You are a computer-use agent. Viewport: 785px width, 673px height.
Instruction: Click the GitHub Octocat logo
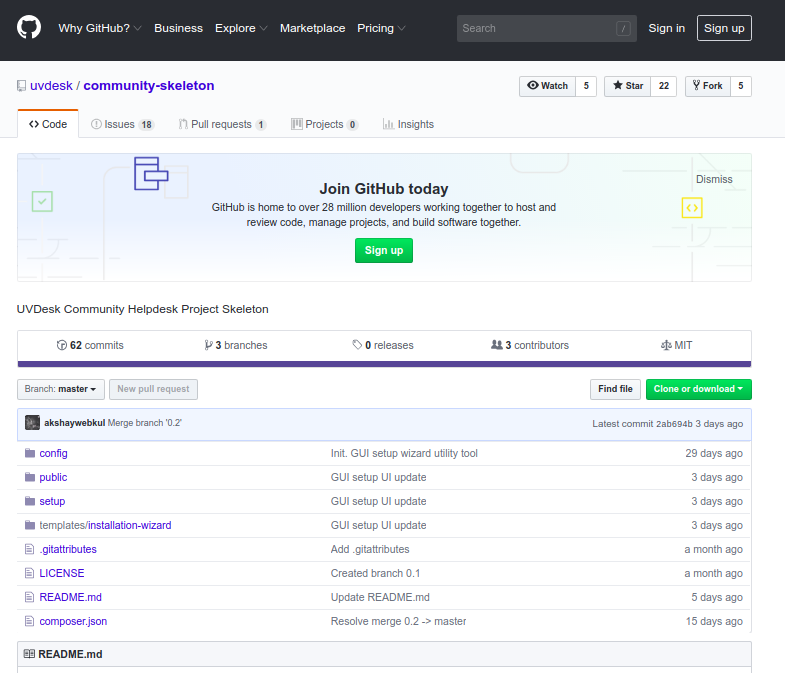[x=29, y=28]
